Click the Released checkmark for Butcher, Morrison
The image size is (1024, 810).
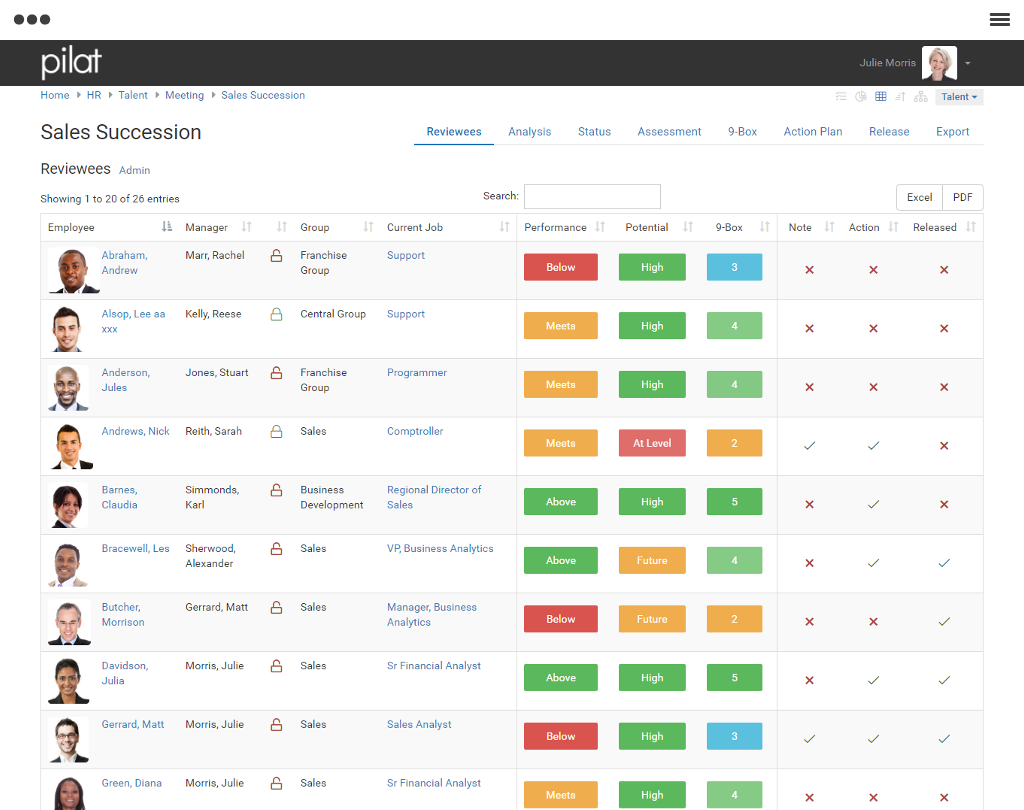click(943, 619)
